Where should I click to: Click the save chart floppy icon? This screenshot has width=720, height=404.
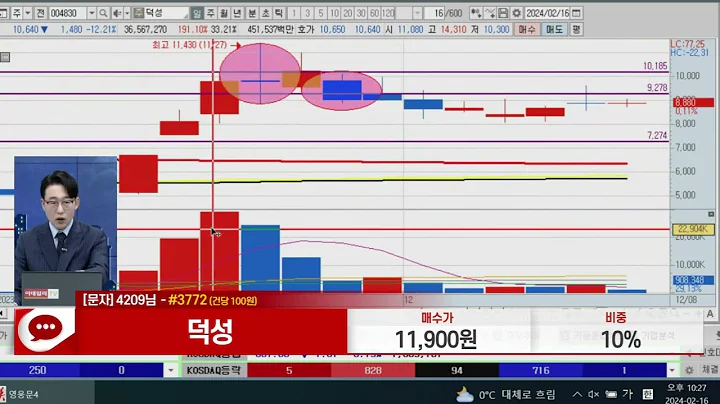click(x=503, y=13)
